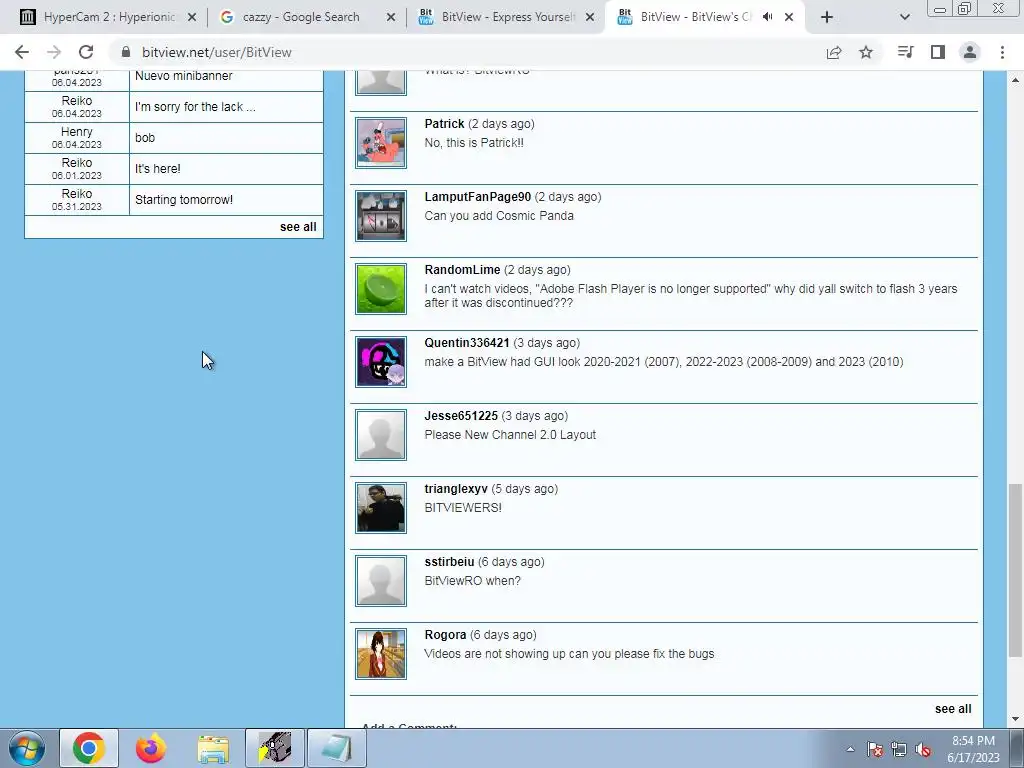Image resolution: width=1024 pixels, height=768 pixels.
Task: Open trianglexyv username link
Action: (456, 489)
